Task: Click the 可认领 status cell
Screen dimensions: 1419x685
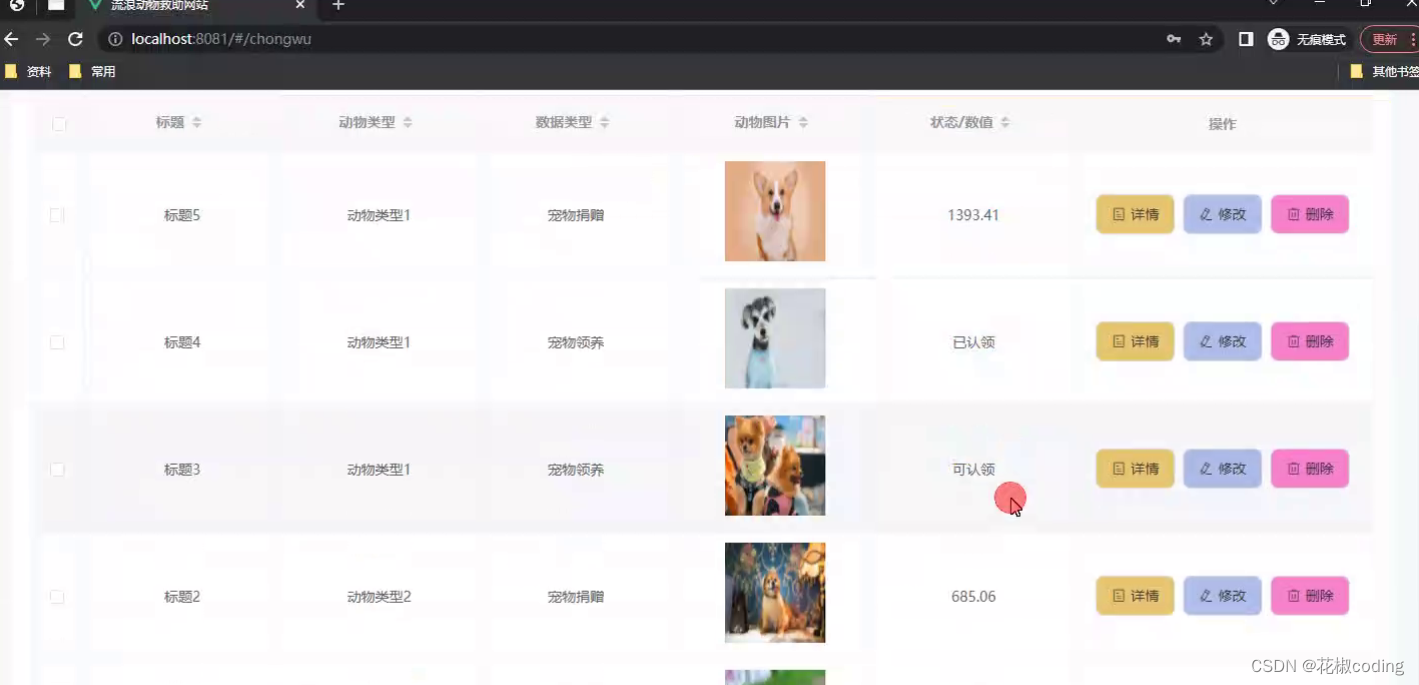Action: pos(973,469)
